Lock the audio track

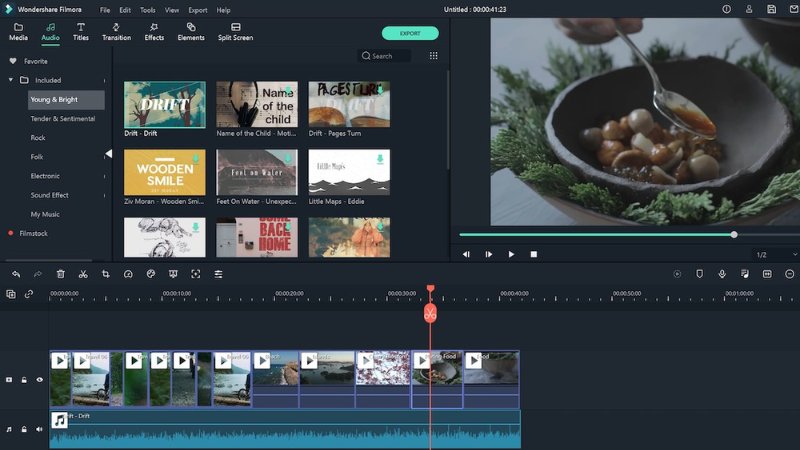click(24, 429)
